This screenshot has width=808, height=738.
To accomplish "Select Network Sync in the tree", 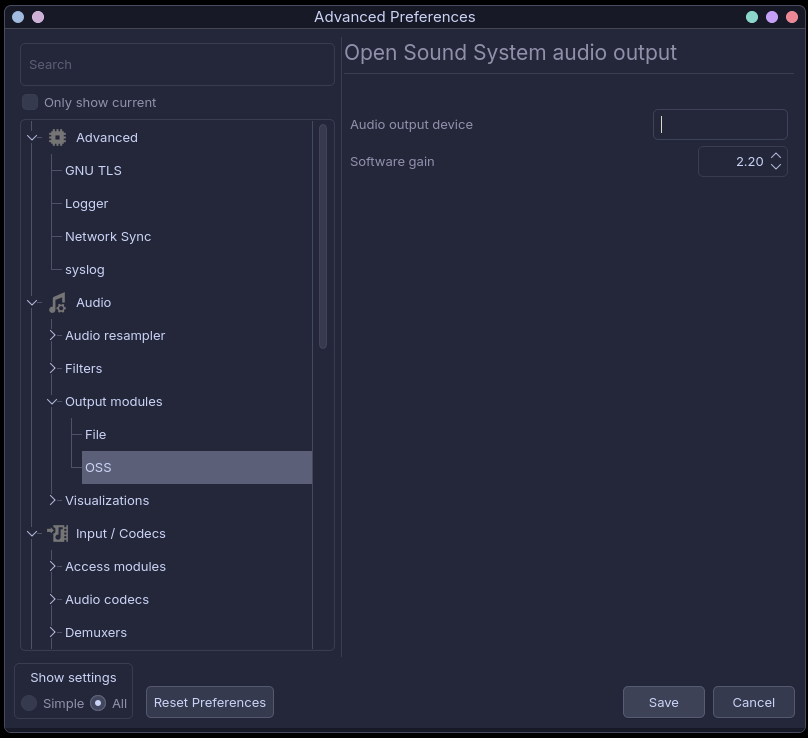I will 108,237.
